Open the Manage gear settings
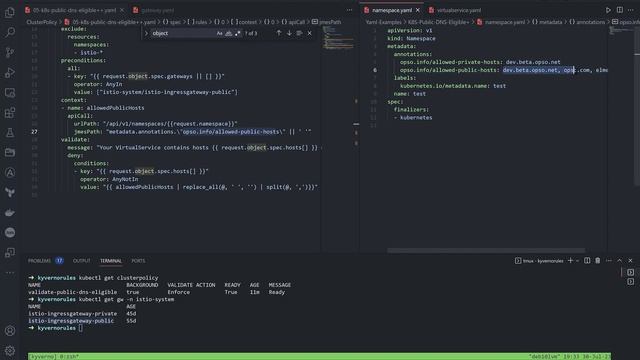 click(x=10, y=350)
